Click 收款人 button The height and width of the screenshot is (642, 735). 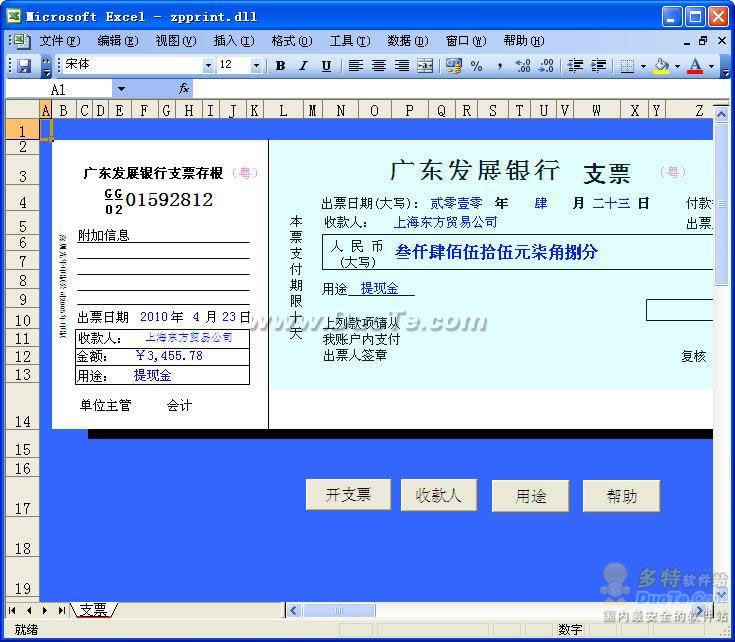pyautogui.click(x=439, y=495)
